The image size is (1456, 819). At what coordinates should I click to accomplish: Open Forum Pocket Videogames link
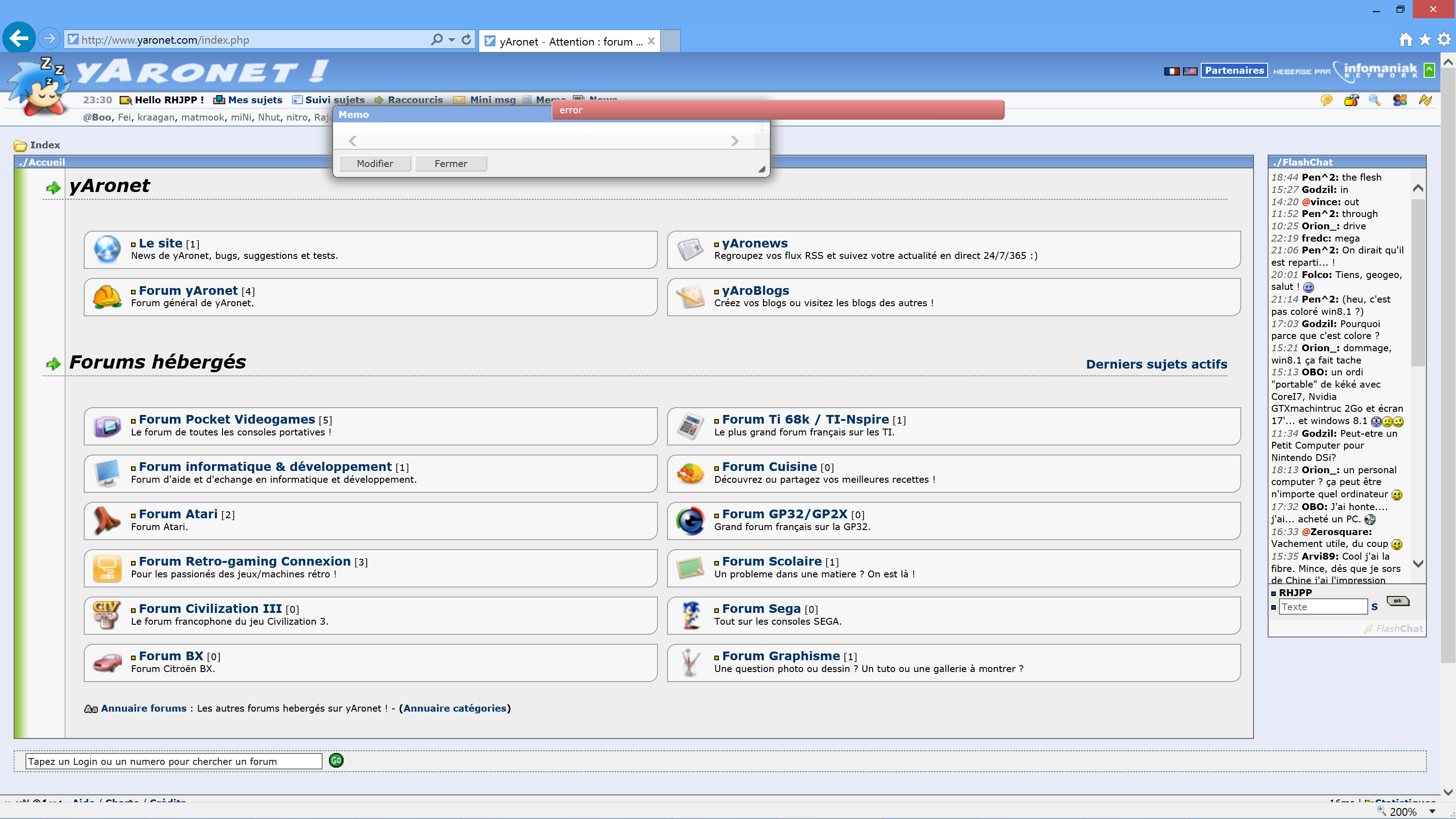tap(227, 420)
